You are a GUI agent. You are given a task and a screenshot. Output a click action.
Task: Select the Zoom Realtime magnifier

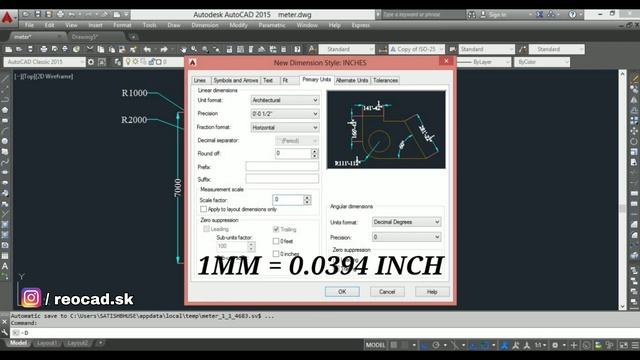click(x=194, y=49)
